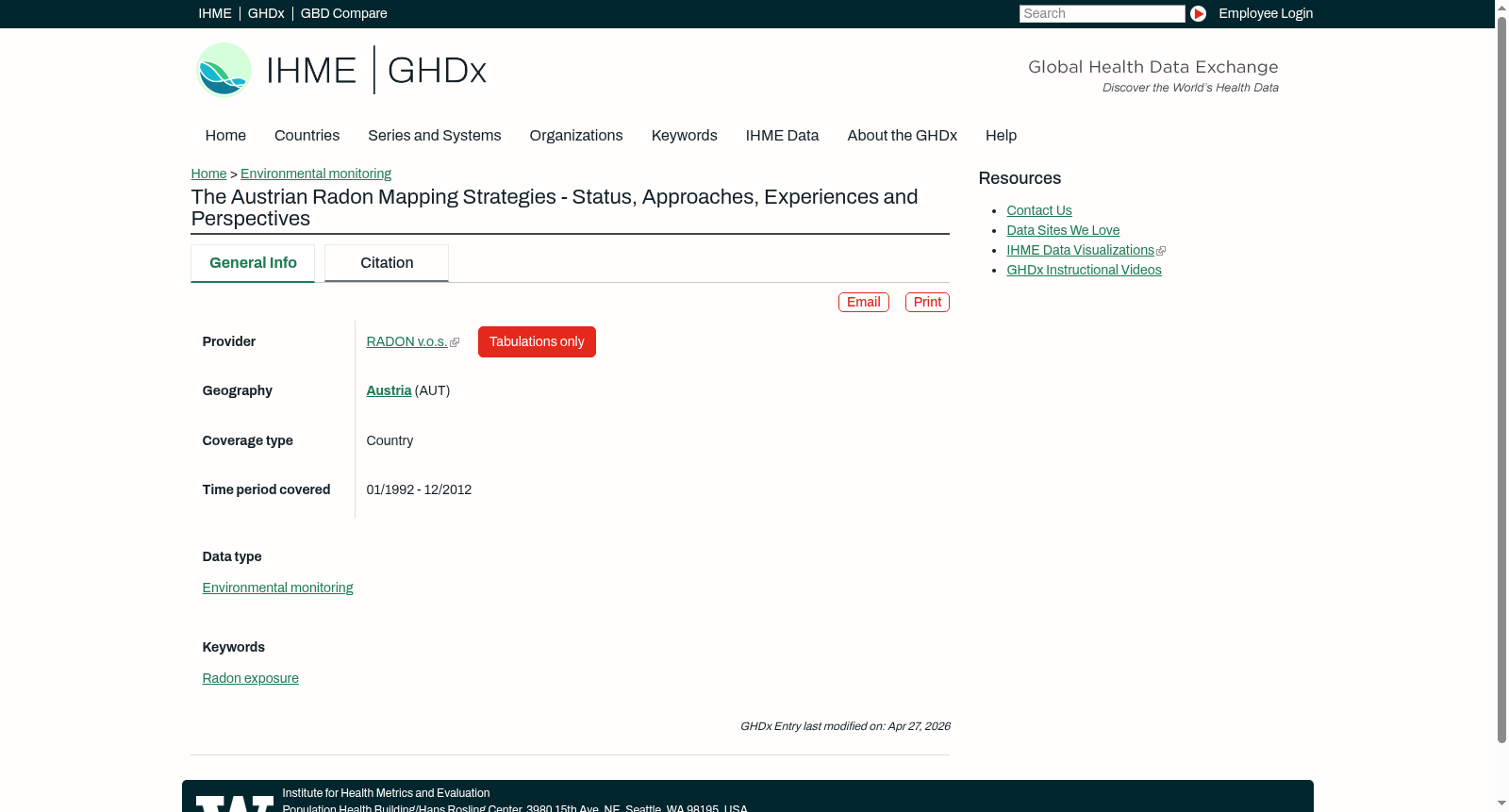
Task: Click the 'Coverage type' field label
Action: tap(248, 440)
